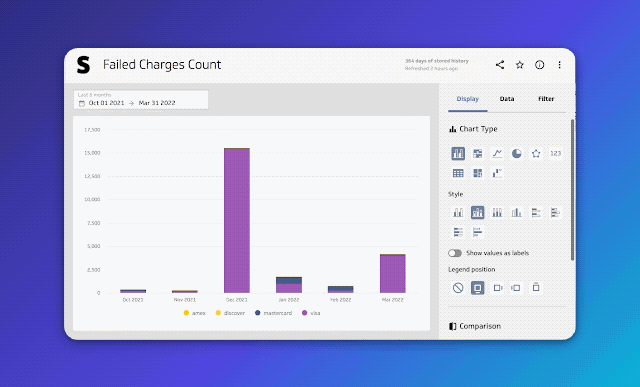Click the Style label
The image size is (640, 387).
(x=456, y=194)
